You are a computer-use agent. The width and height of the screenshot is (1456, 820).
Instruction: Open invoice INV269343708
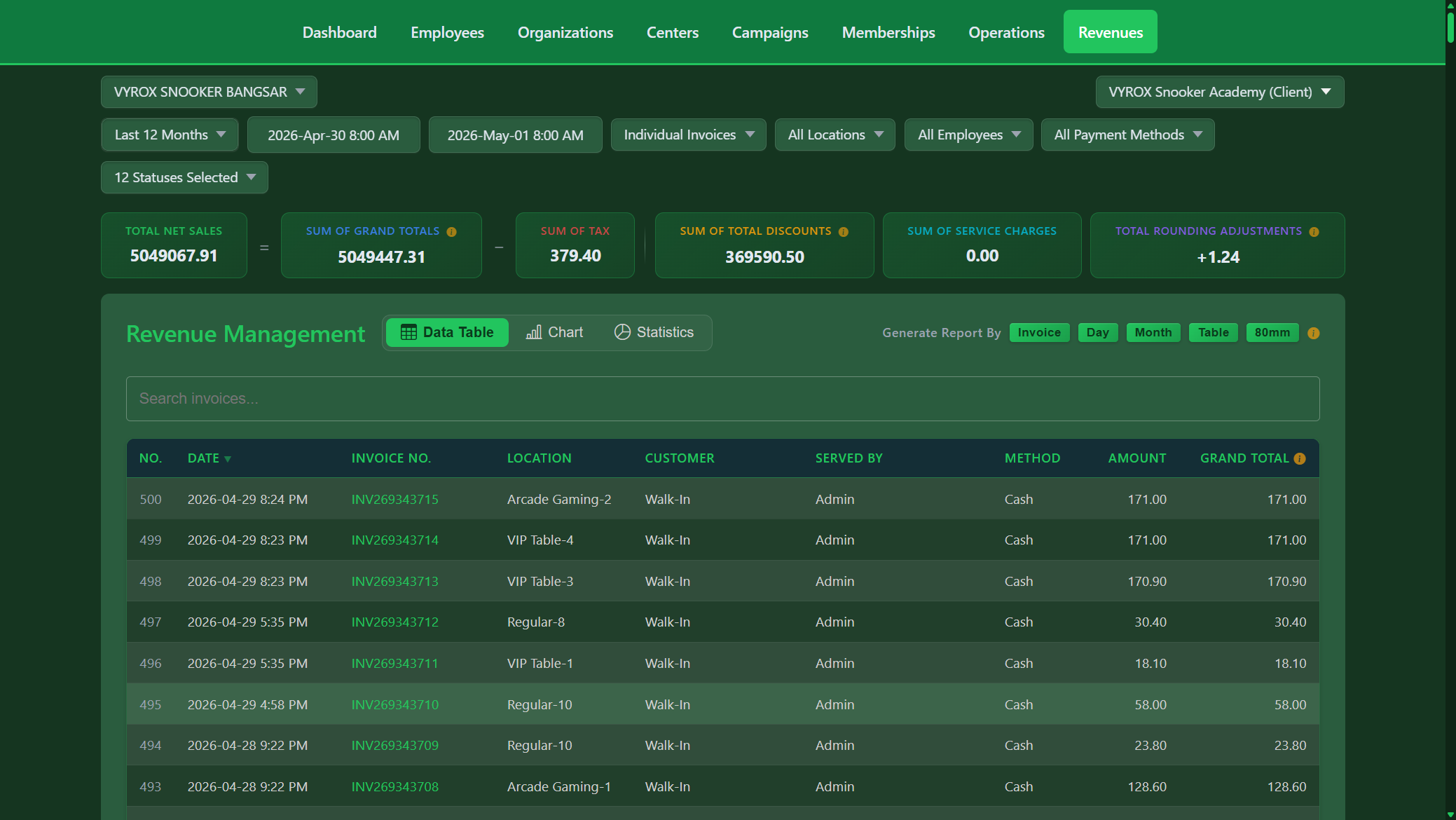(395, 786)
